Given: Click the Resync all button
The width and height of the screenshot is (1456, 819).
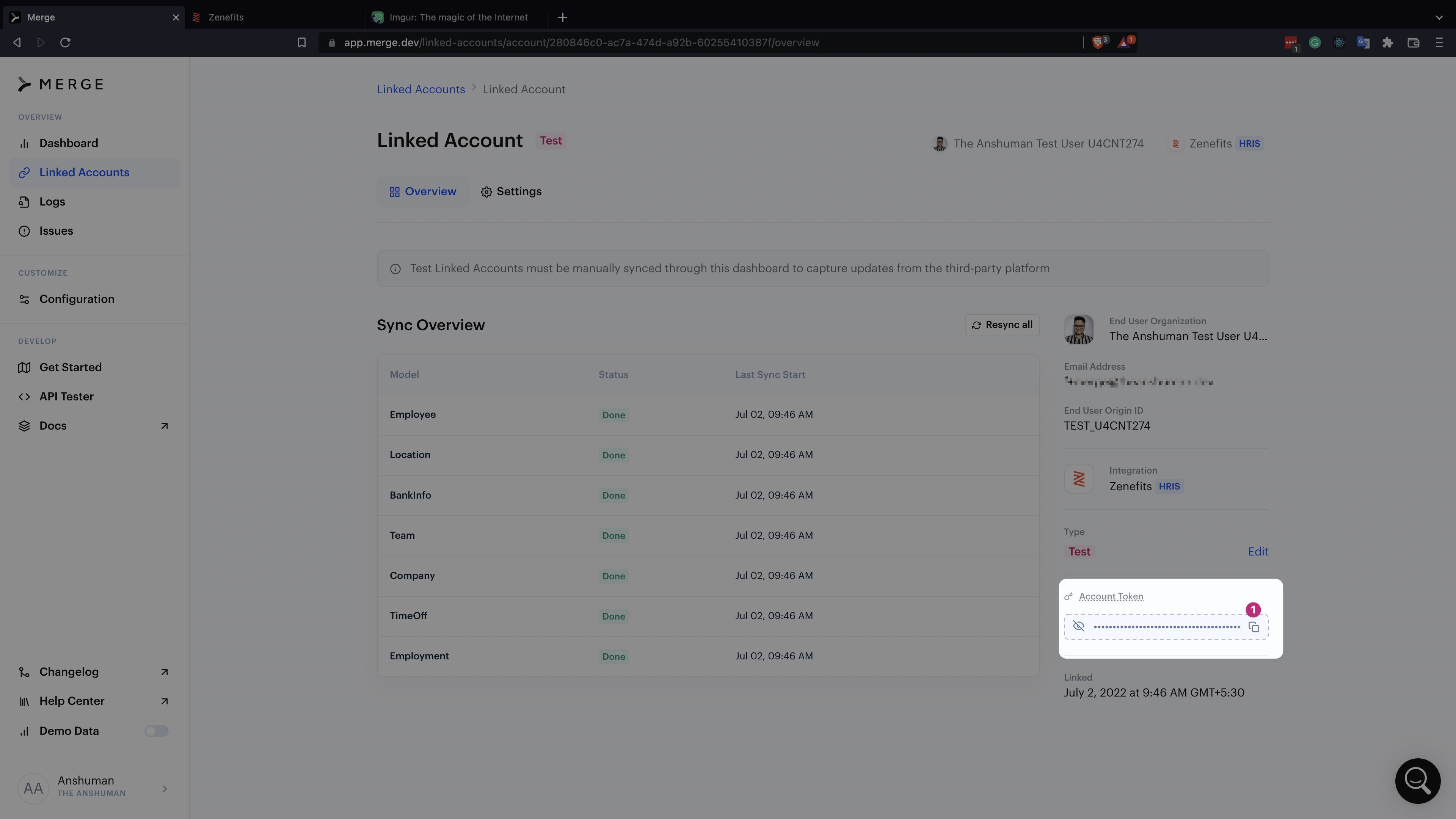Looking at the screenshot, I should 1002,325.
